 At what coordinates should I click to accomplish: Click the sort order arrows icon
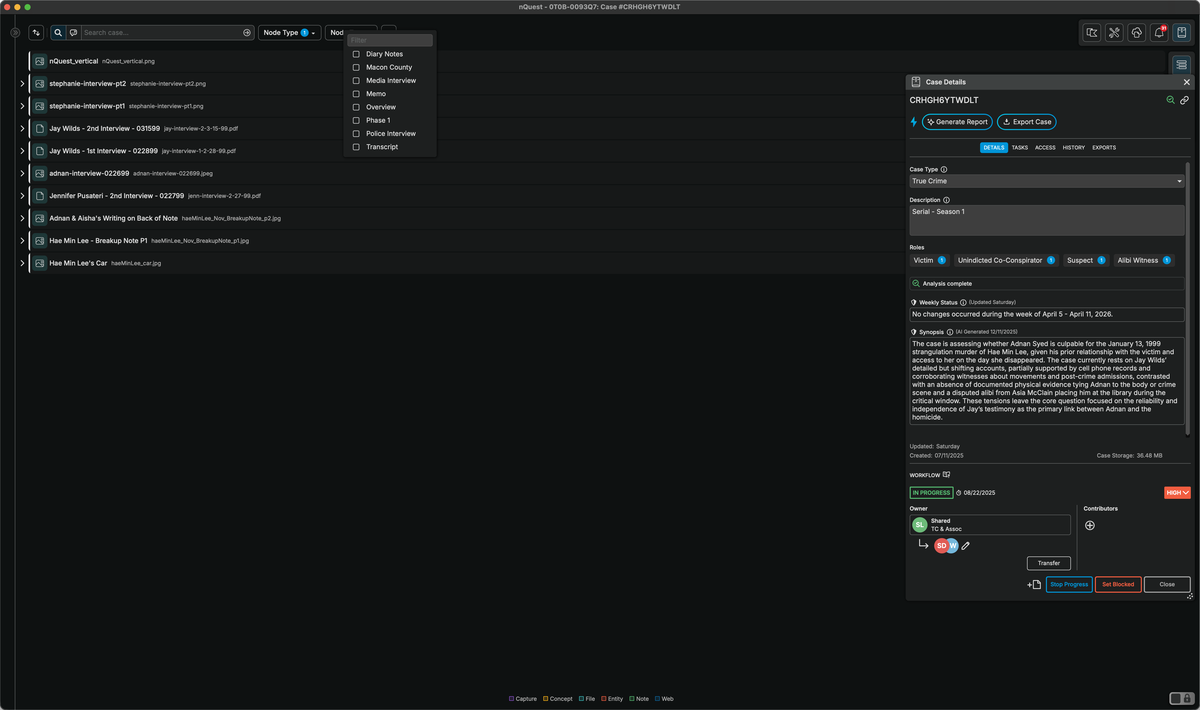(37, 32)
